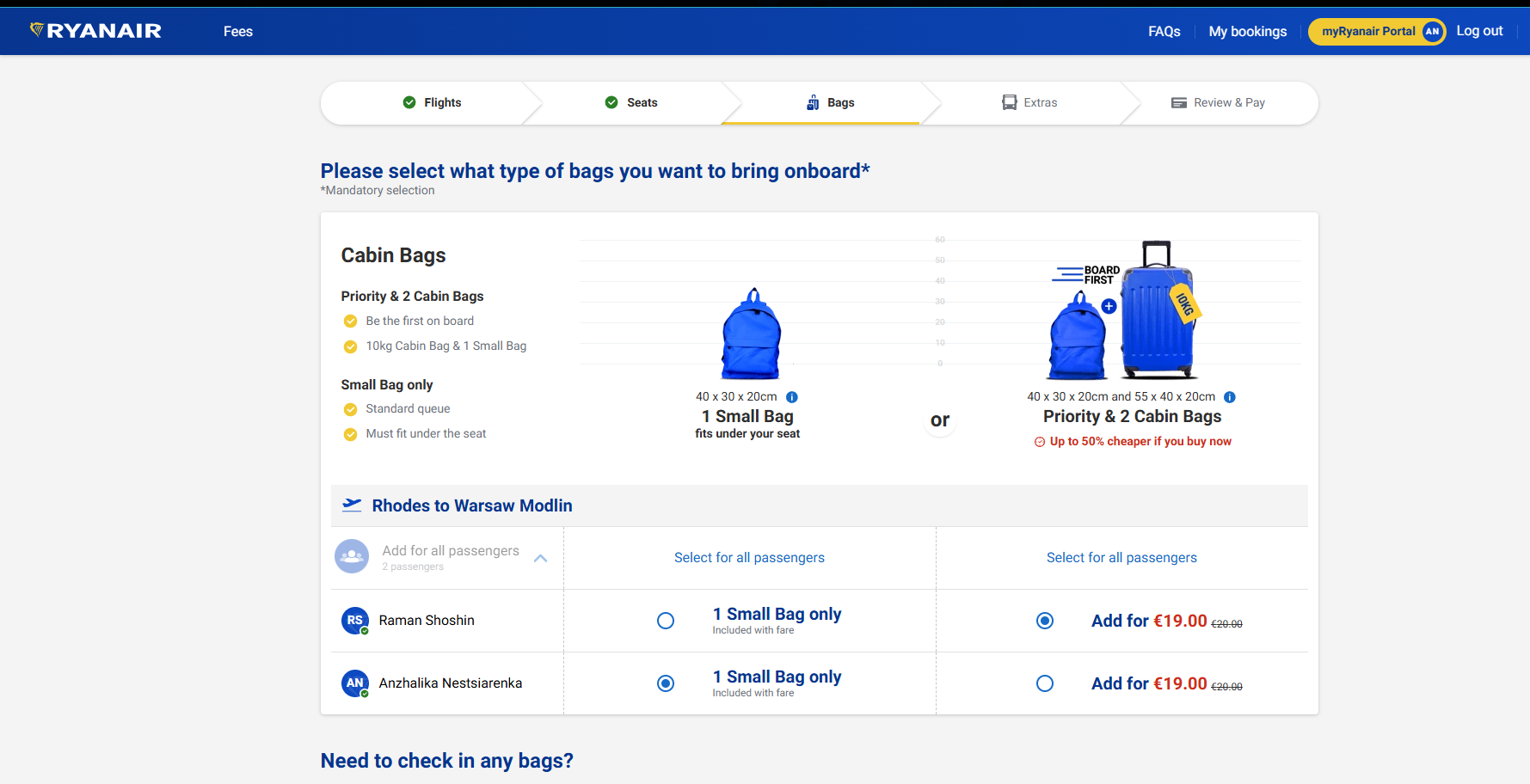Viewport: 1530px width, 784px height.
Task: Click the AN profile avatar in header
Action: (1432, 32)
